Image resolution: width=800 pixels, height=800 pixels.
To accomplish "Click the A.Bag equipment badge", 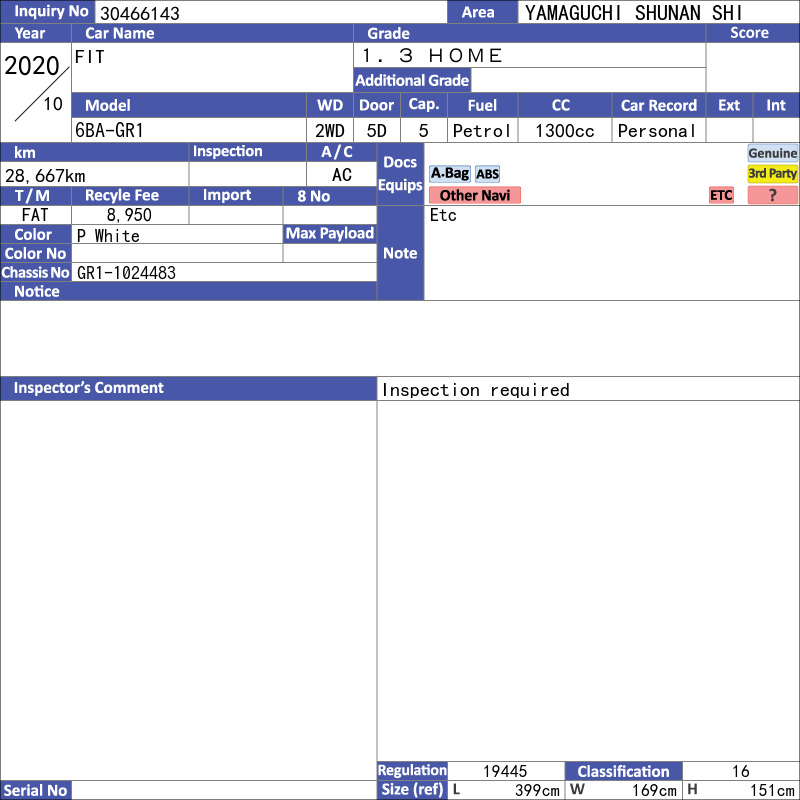I will (x=449, y=174).
